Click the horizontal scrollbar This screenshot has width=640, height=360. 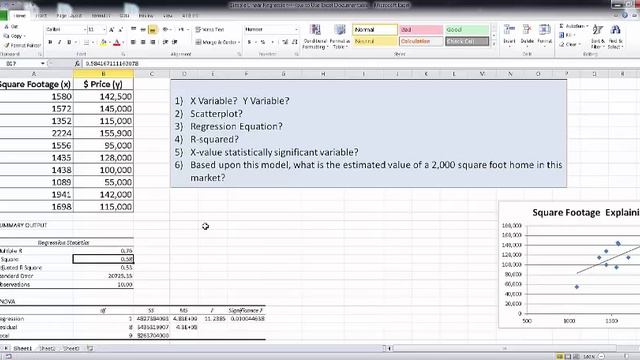tap(504, 348)
